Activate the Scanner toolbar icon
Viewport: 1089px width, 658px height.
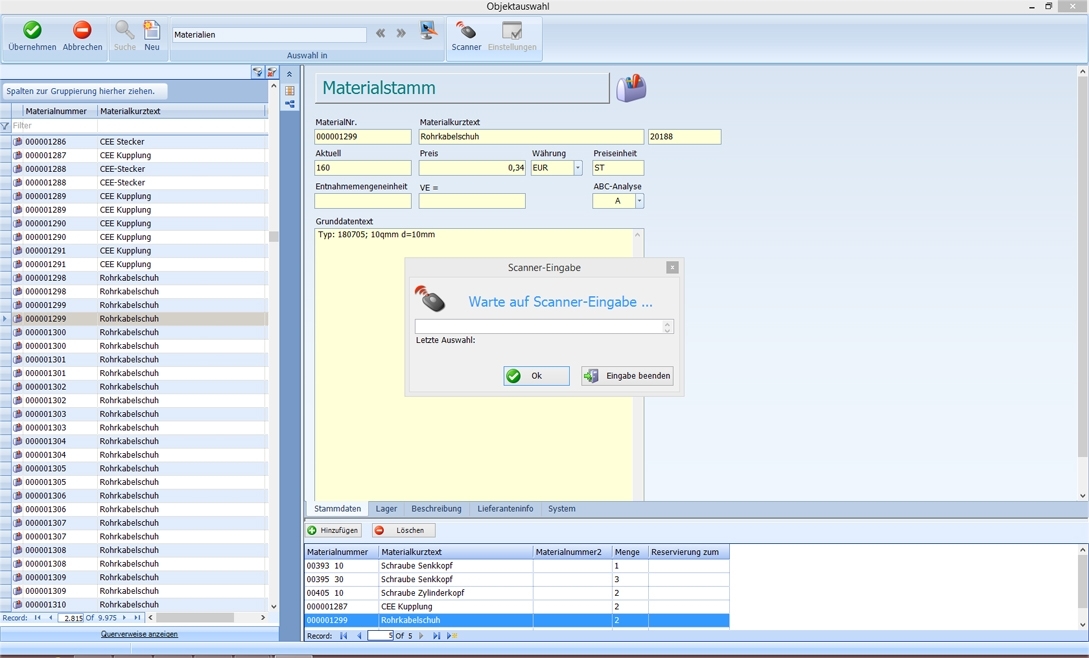pos(466,31)
